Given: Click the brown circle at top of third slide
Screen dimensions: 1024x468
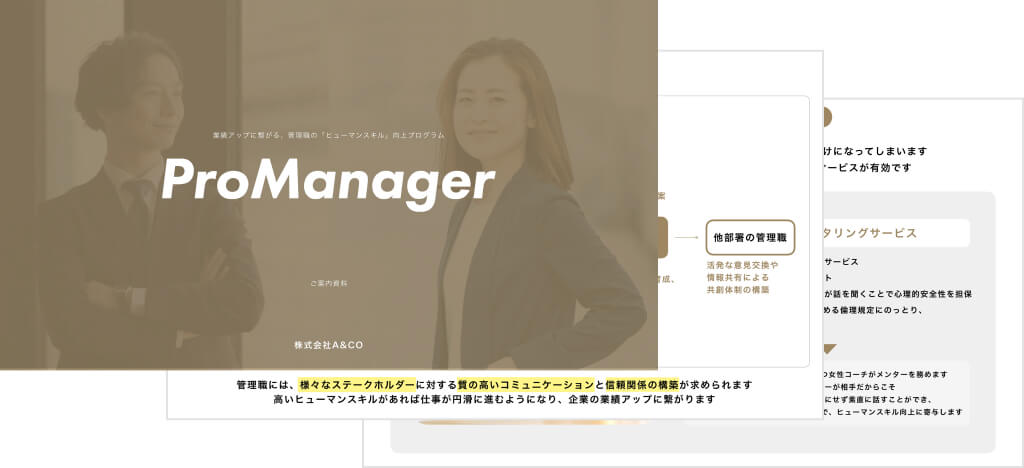Looking at the screenshot, I should pos(824,118).
